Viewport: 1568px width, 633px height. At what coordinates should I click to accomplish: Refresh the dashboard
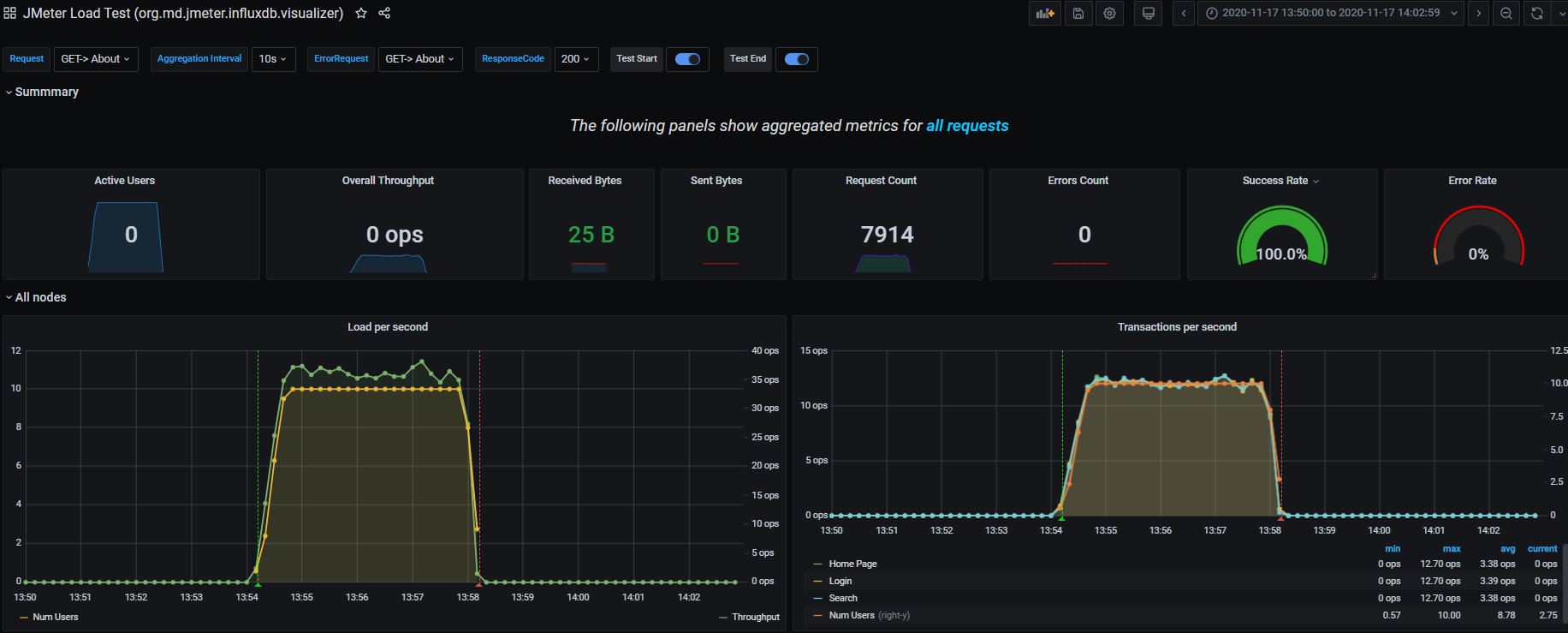[x=1537, y=14]
